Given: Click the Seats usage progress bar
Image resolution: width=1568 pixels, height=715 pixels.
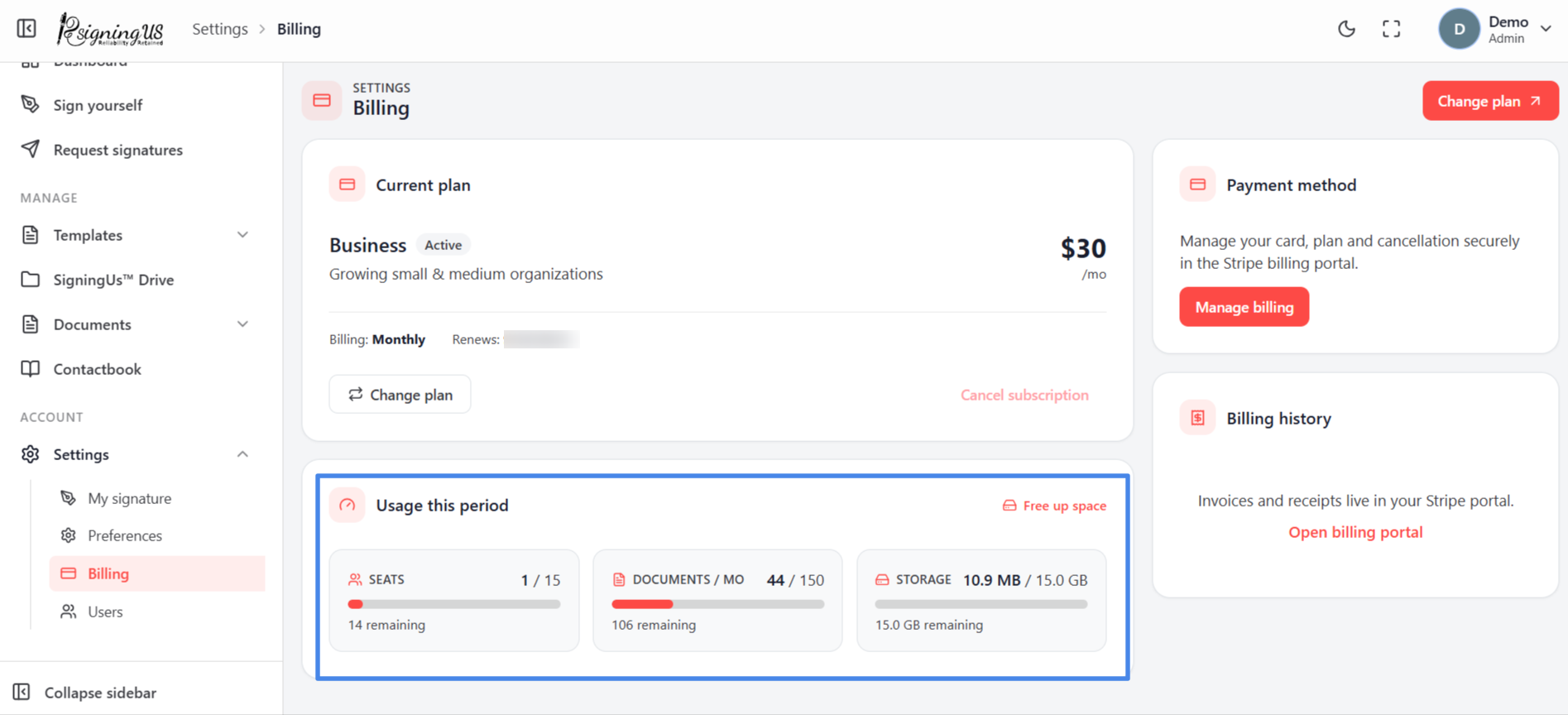Looking at the screenshot, I should pyautogui.click(x=454, y=604).
